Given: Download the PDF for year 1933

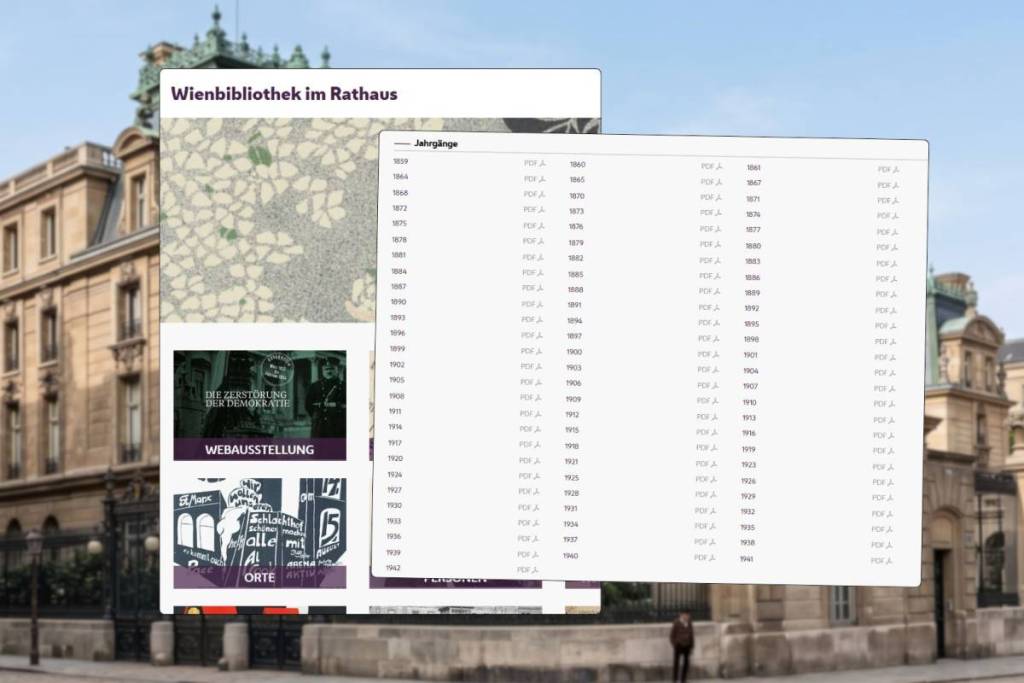Looking at the screenshot, I should (529, 523).
